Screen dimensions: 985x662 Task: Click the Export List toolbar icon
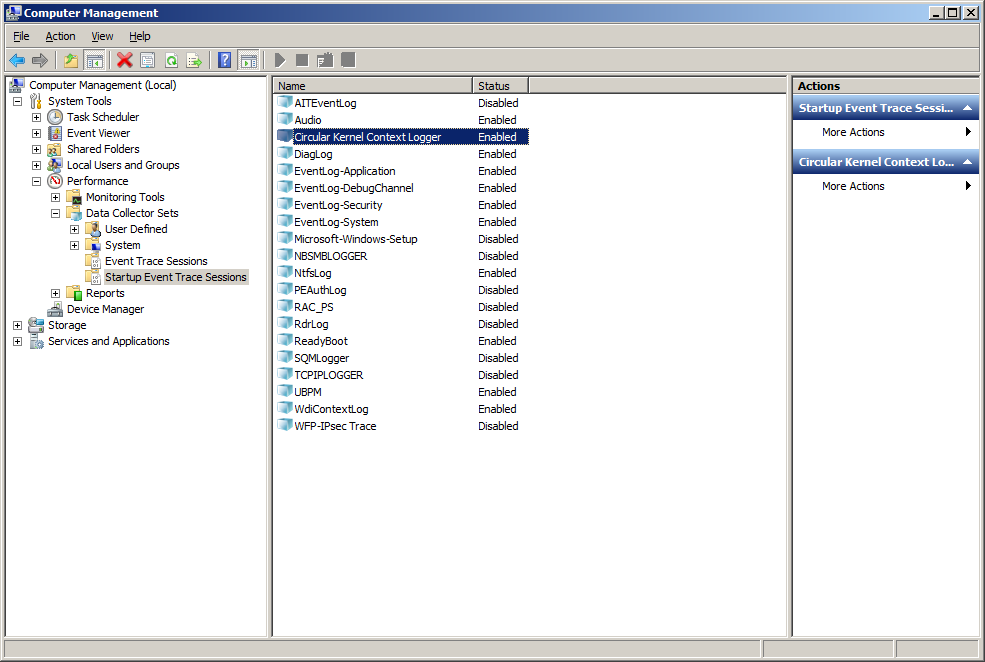[x=194, y=60]
